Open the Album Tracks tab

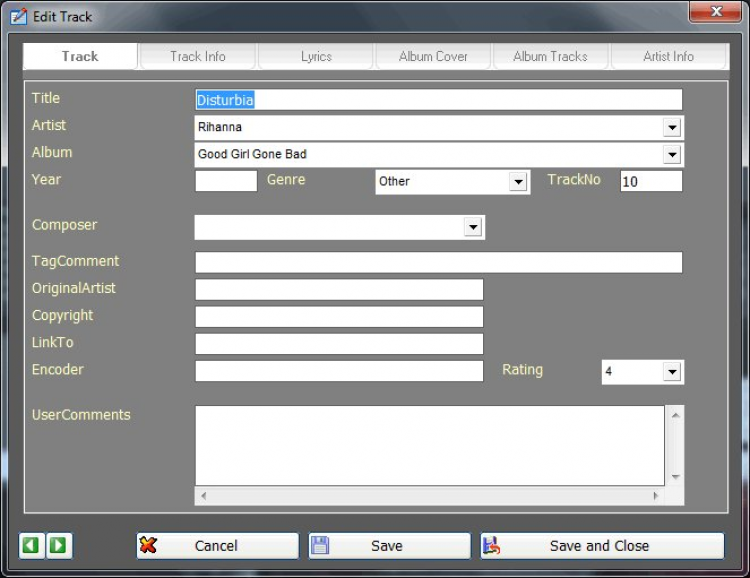pos(551,56)
